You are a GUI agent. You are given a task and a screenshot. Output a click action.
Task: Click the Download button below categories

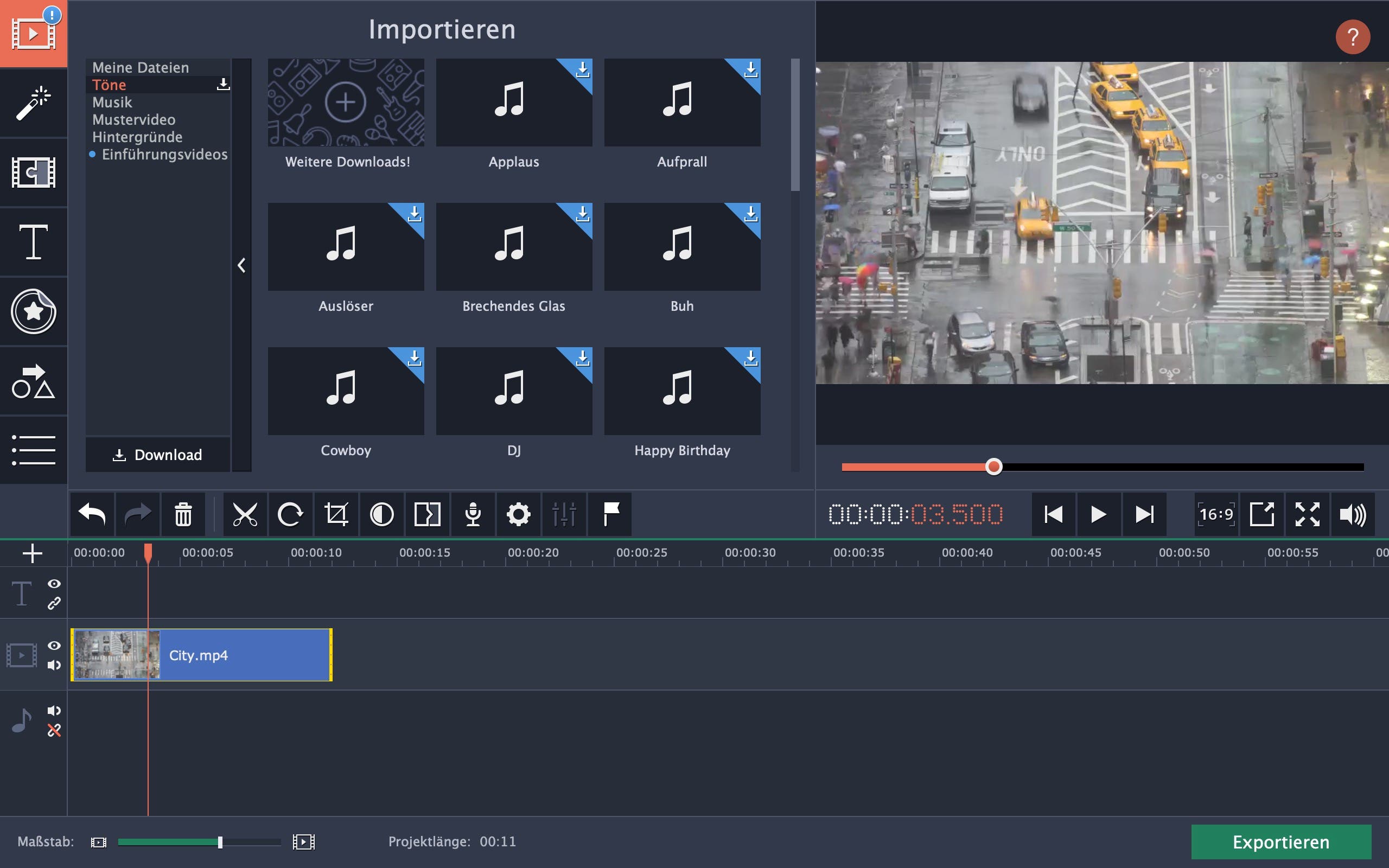pyautogui.click(x=157, y=455)
